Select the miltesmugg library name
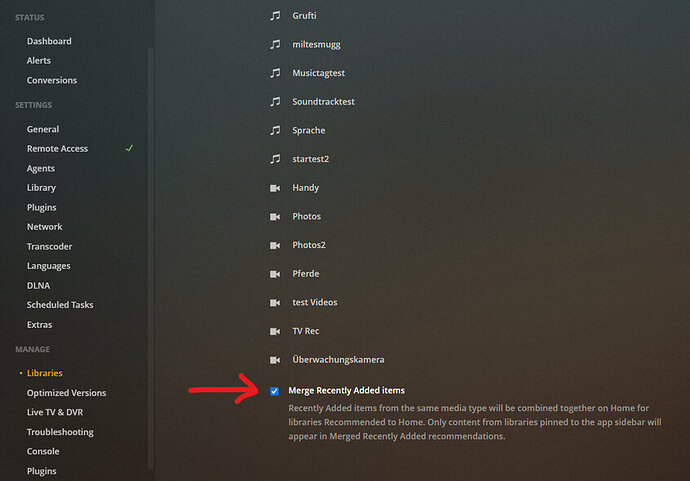 pos(316,44)
